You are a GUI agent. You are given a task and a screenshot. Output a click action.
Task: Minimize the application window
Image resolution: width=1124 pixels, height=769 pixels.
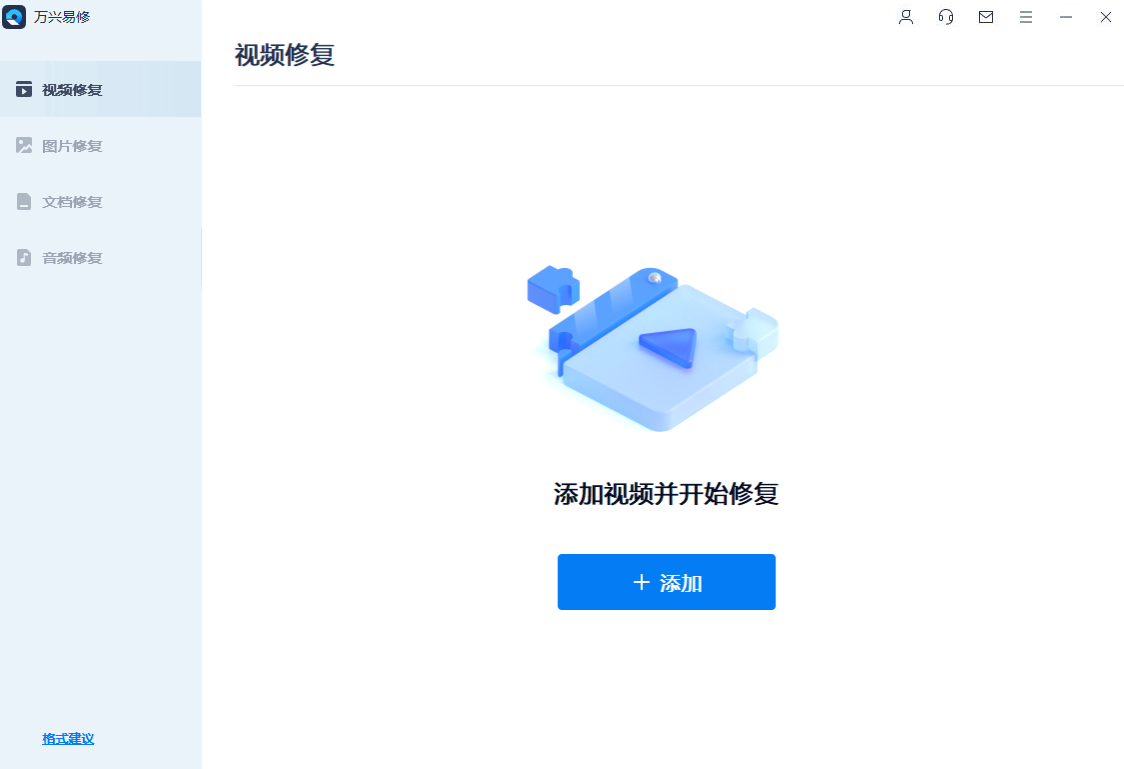point(1066,17)
